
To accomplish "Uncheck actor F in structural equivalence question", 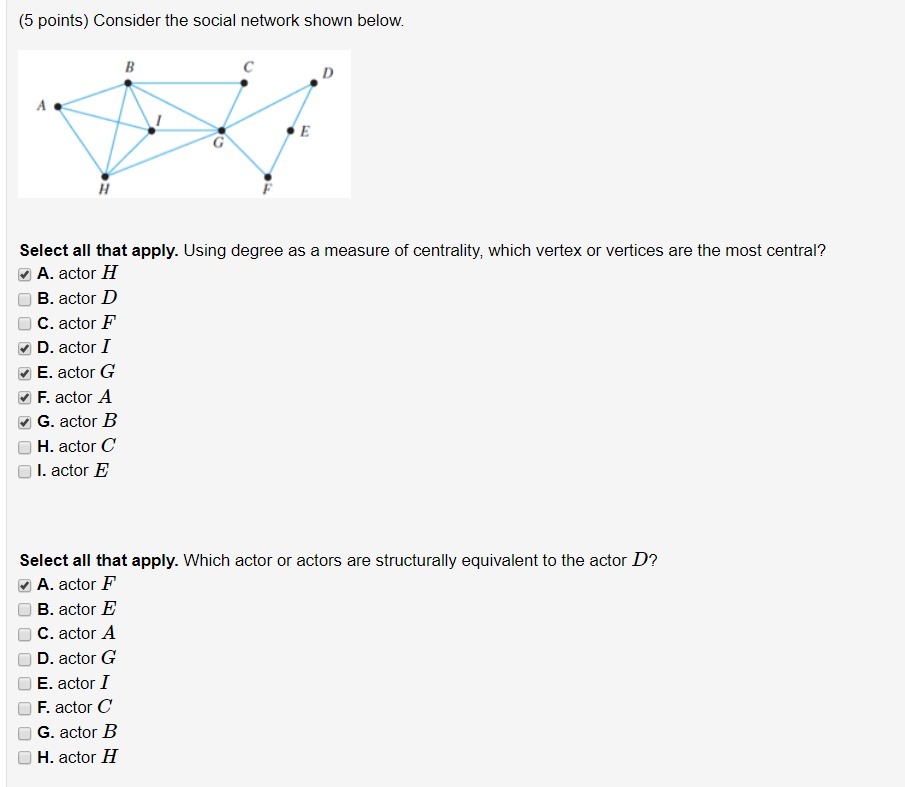I will pyautogui.click(x=24, y=586).
